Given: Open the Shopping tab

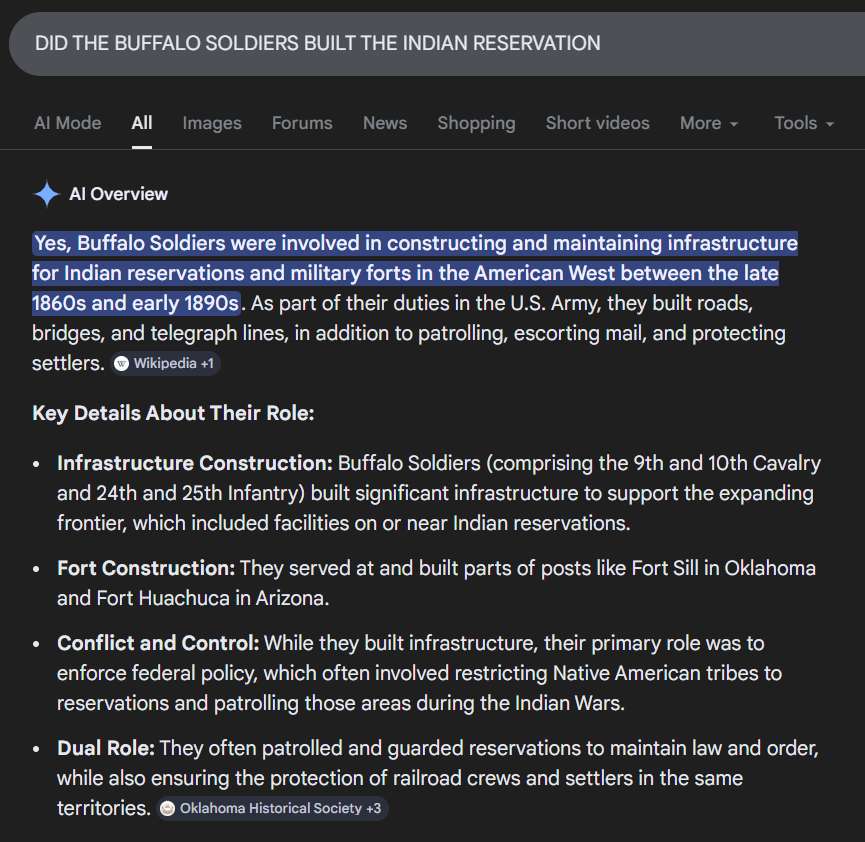Looking at the screenshot, I should click(x=477, y=123).
